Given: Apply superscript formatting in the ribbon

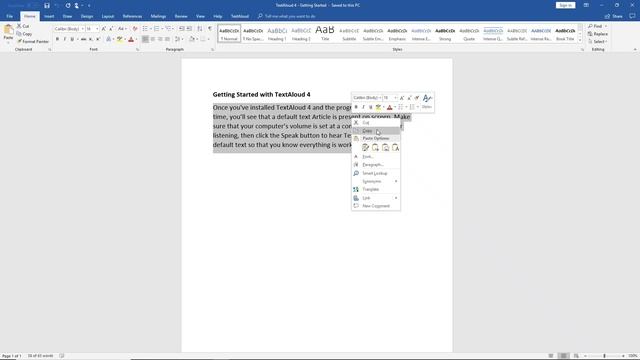Looking at the screenshot, I should click(x=98, y=39).
